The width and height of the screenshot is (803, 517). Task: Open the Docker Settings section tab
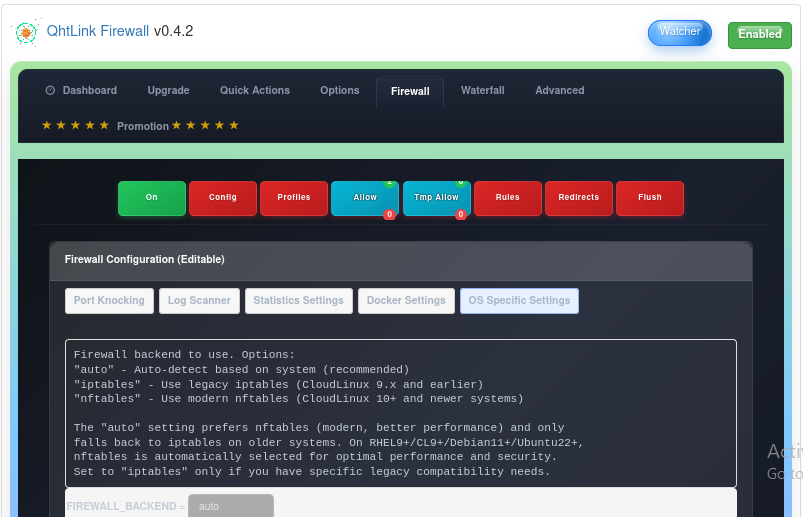click(x=406, y=301)
